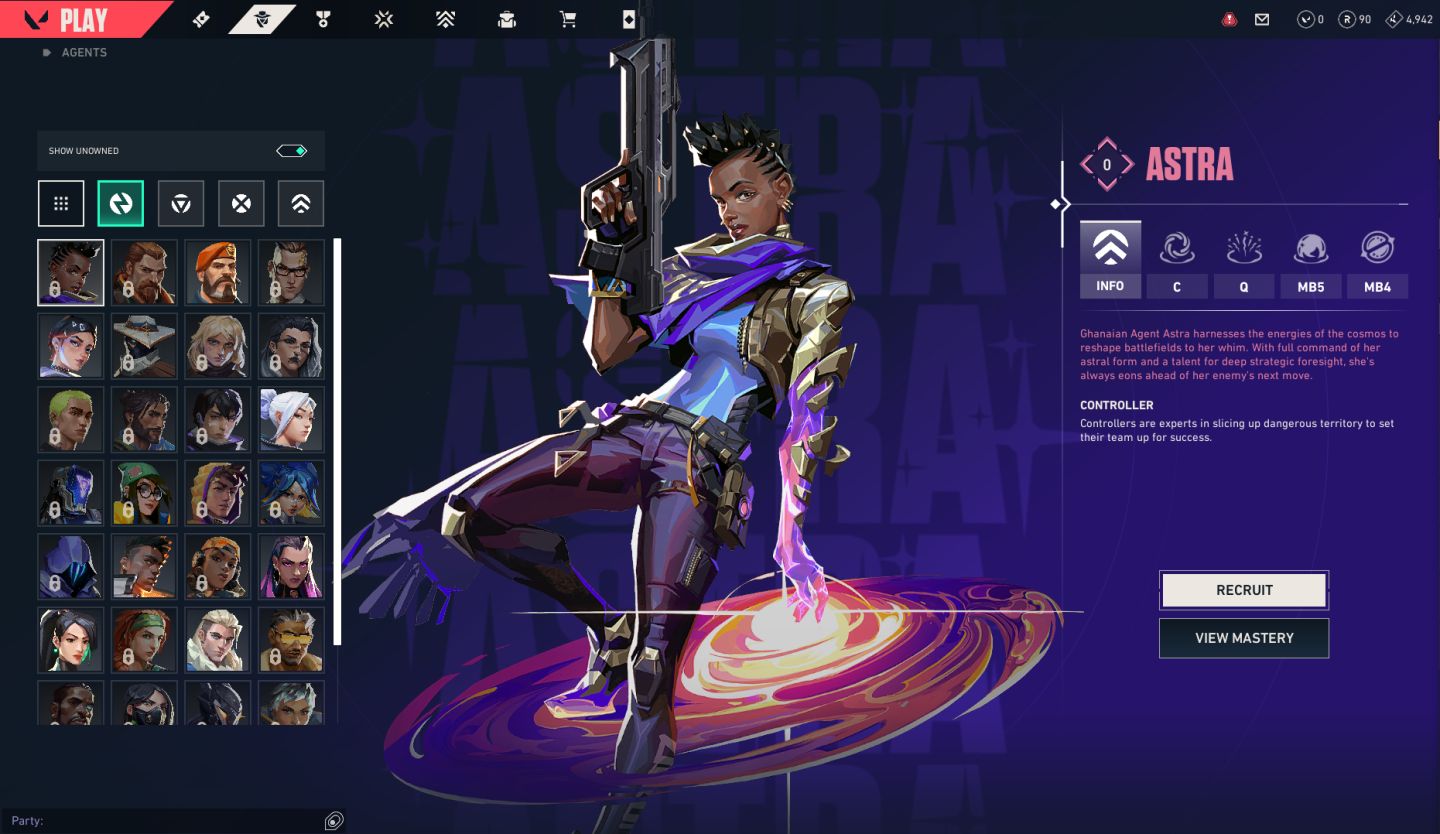This screenshot has height=834, width=1440.
Task: Select Viper portrait with black mask
Action: 144,703
